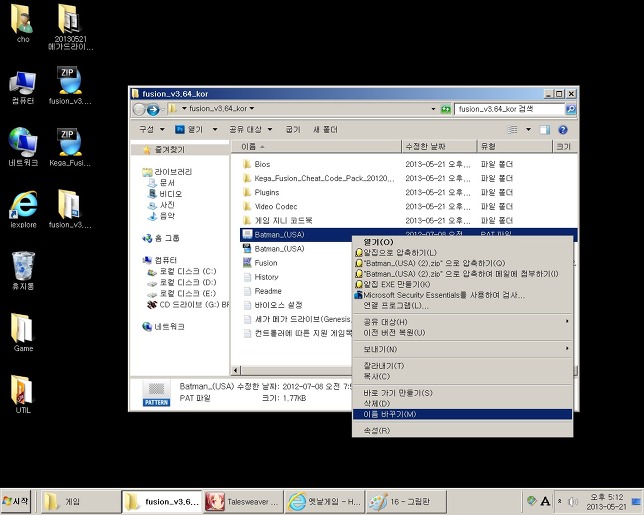Click the volume speaker tray icon
The height and width of the screenshot is (515, 644).
coord(573,501)
